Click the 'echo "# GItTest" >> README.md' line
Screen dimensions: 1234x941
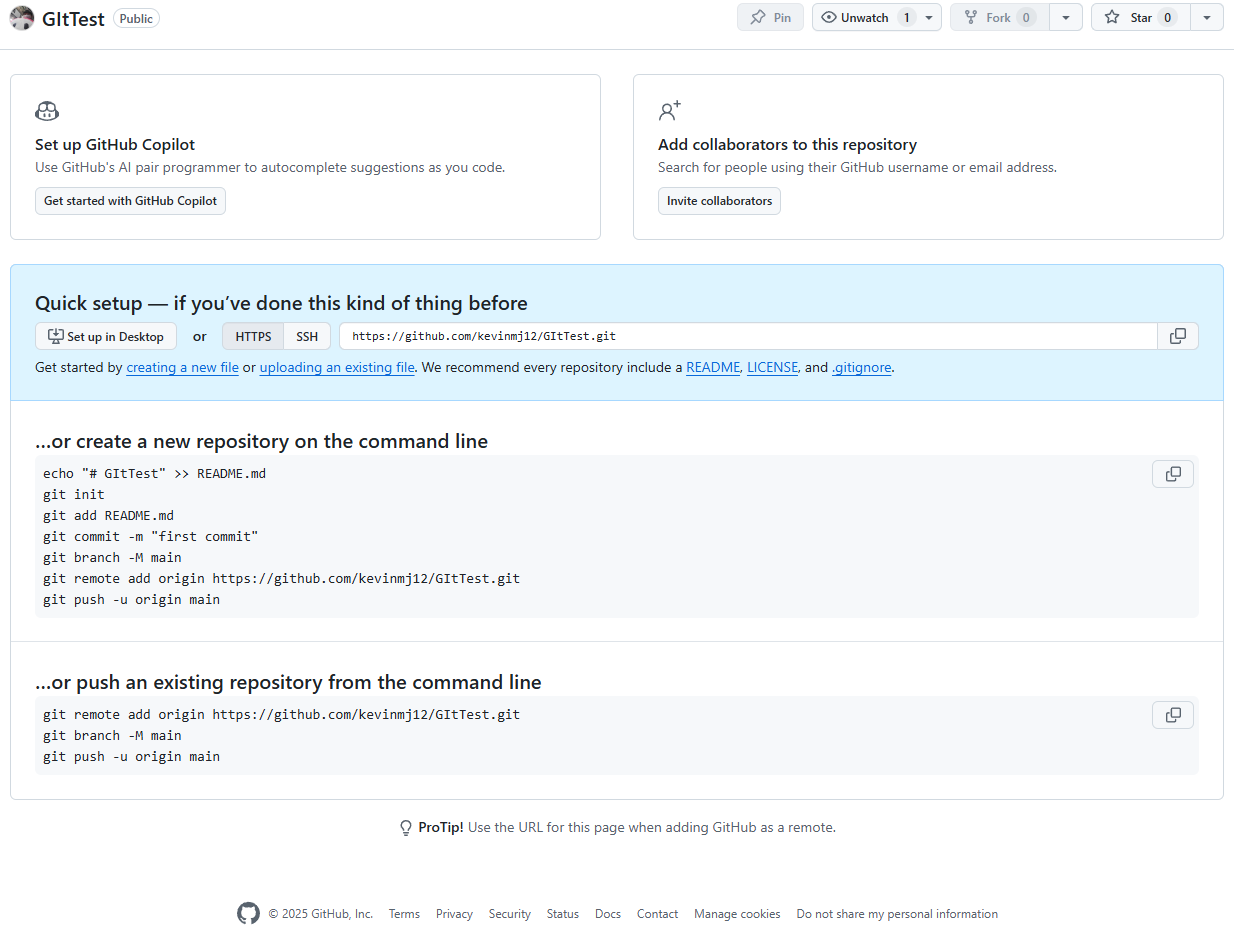[x=155, y=473]
